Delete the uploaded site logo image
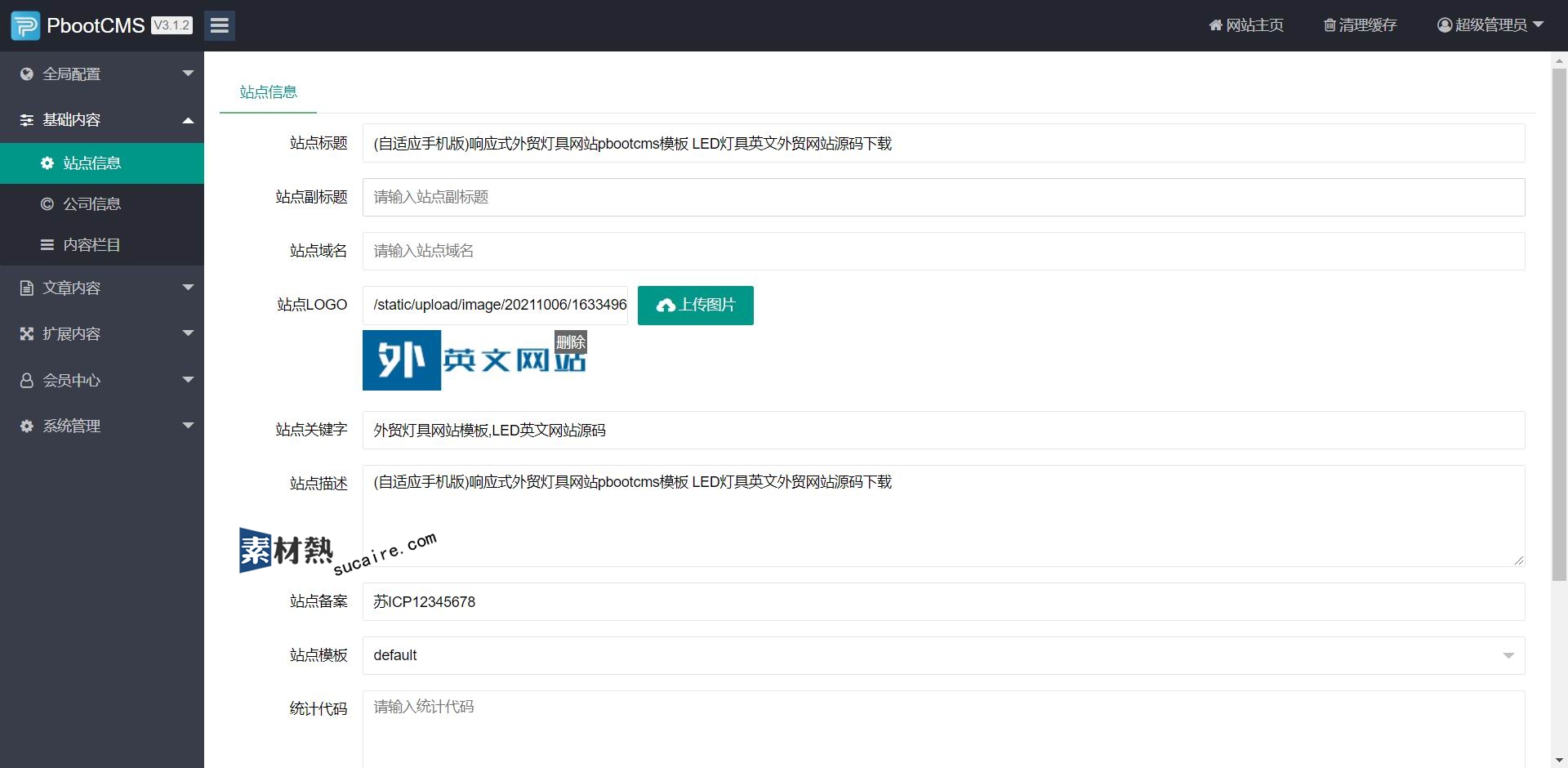This screenshot has width=1568, height=768. (x=570, y=342)
